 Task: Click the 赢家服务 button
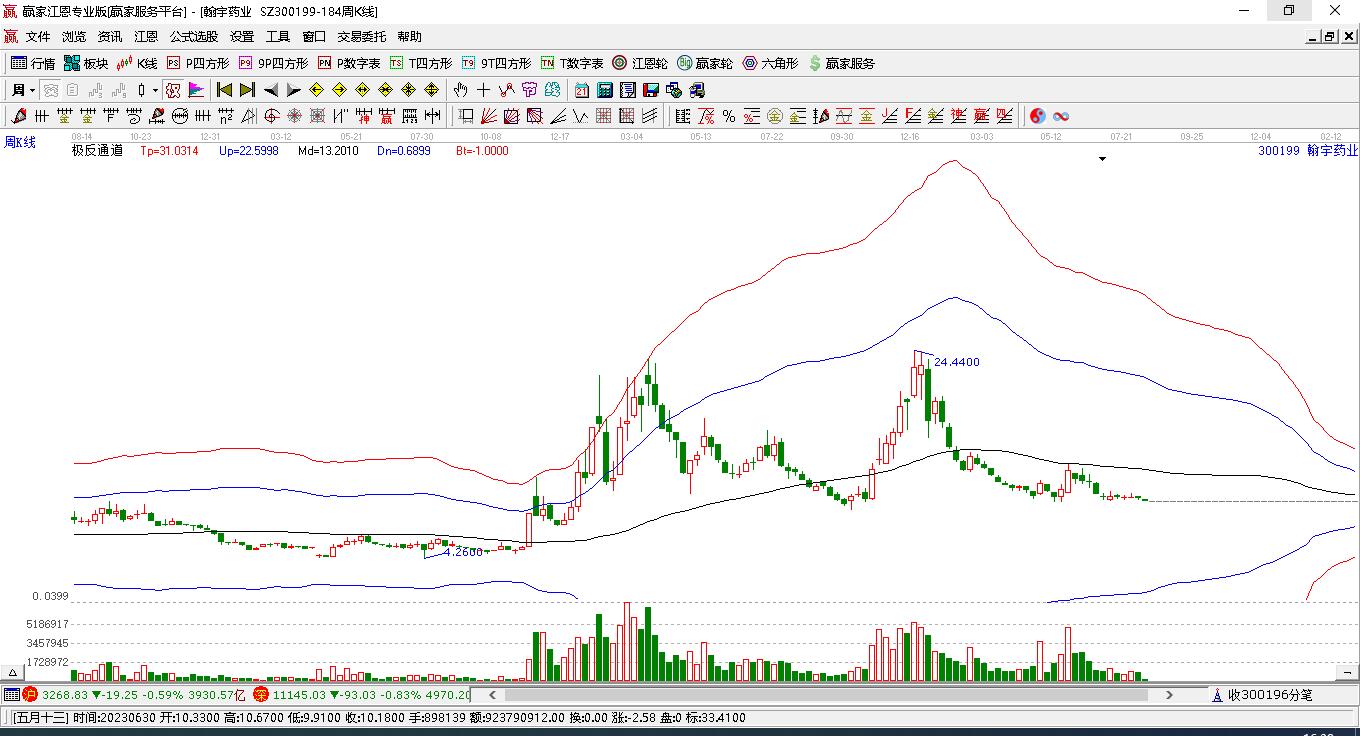(845, 63)
